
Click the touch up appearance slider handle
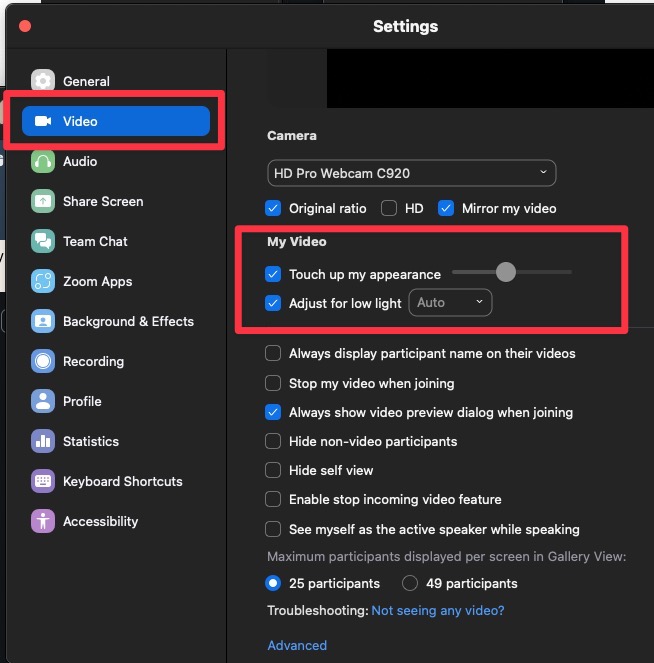(x=506, y=272)
